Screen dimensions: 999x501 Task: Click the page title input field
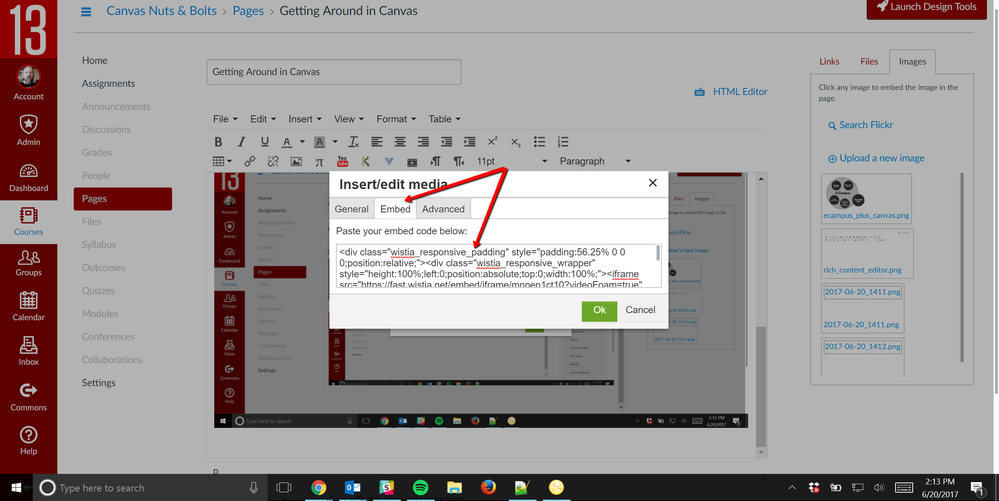[x=334, y=72]
